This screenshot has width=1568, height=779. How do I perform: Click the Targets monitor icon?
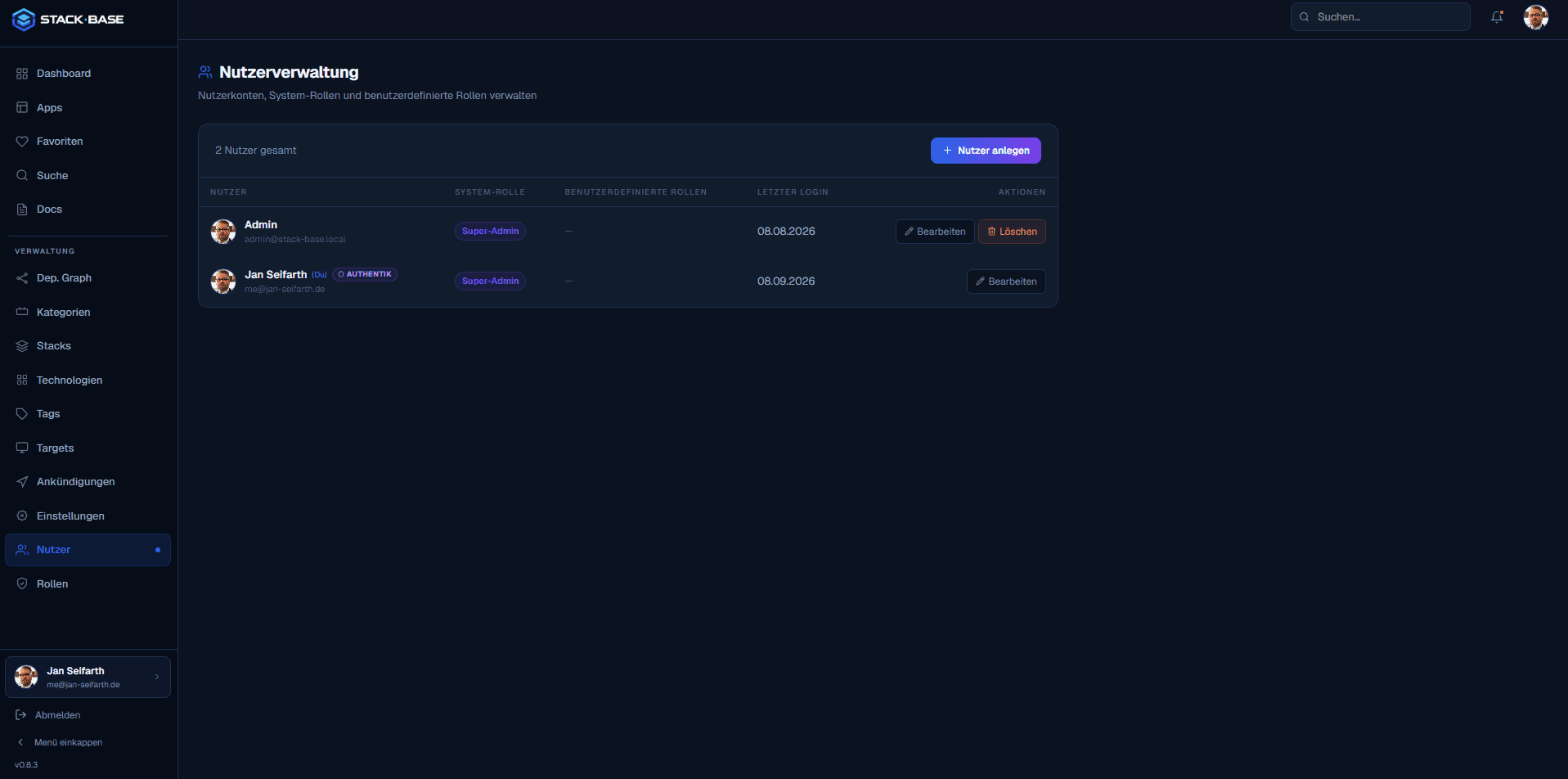22,448
